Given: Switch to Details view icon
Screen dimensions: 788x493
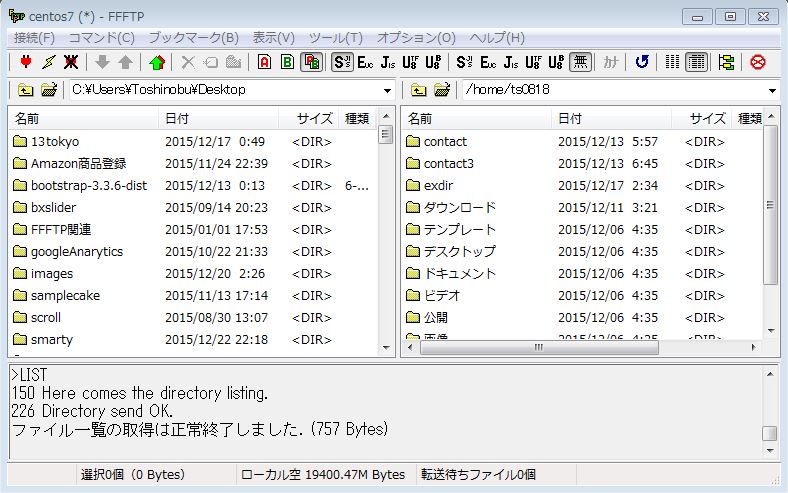Looking at the screenshot, I should tap(697, 62).
